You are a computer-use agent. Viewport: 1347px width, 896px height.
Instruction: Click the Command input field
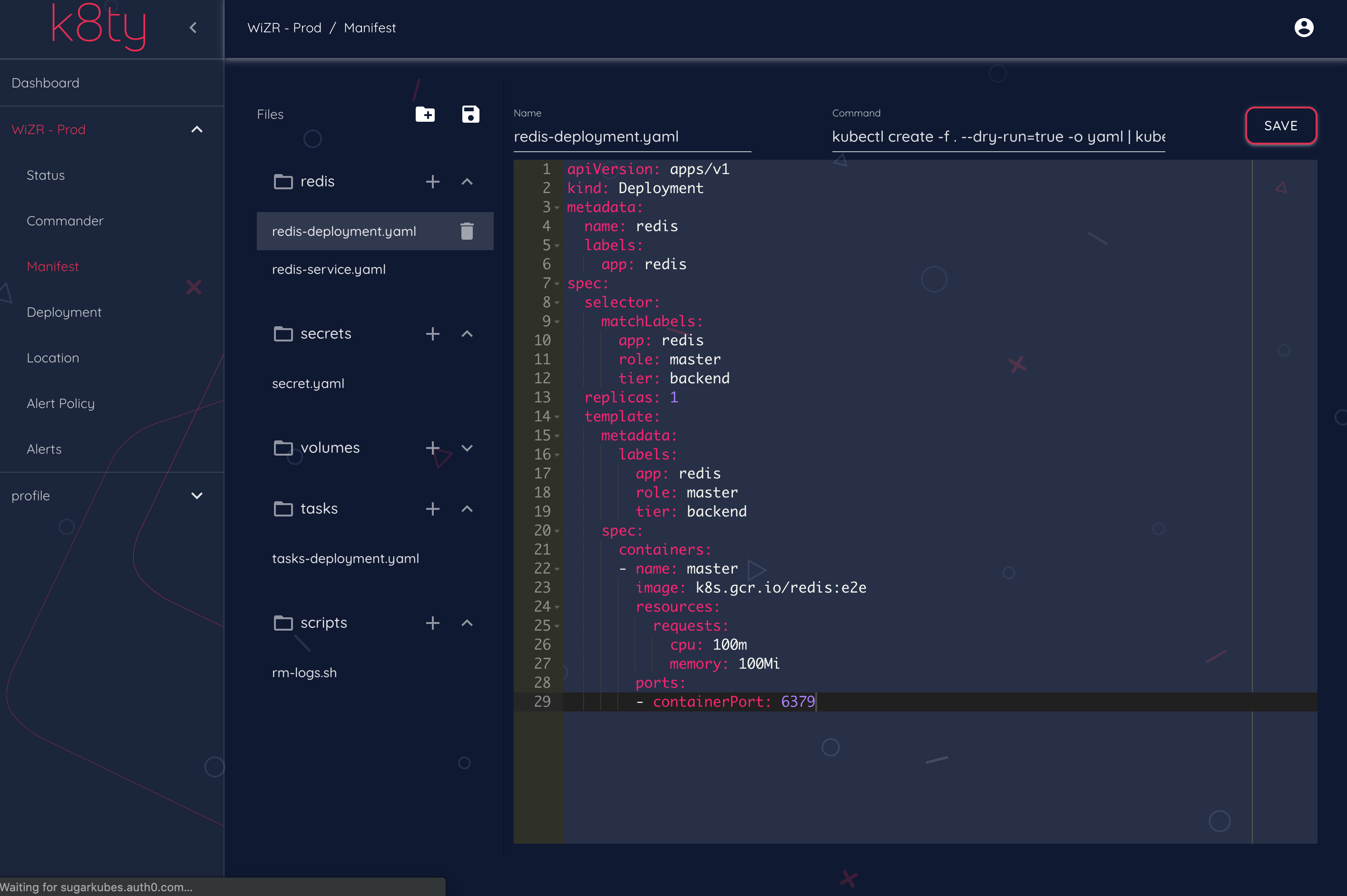pos(998,136)
